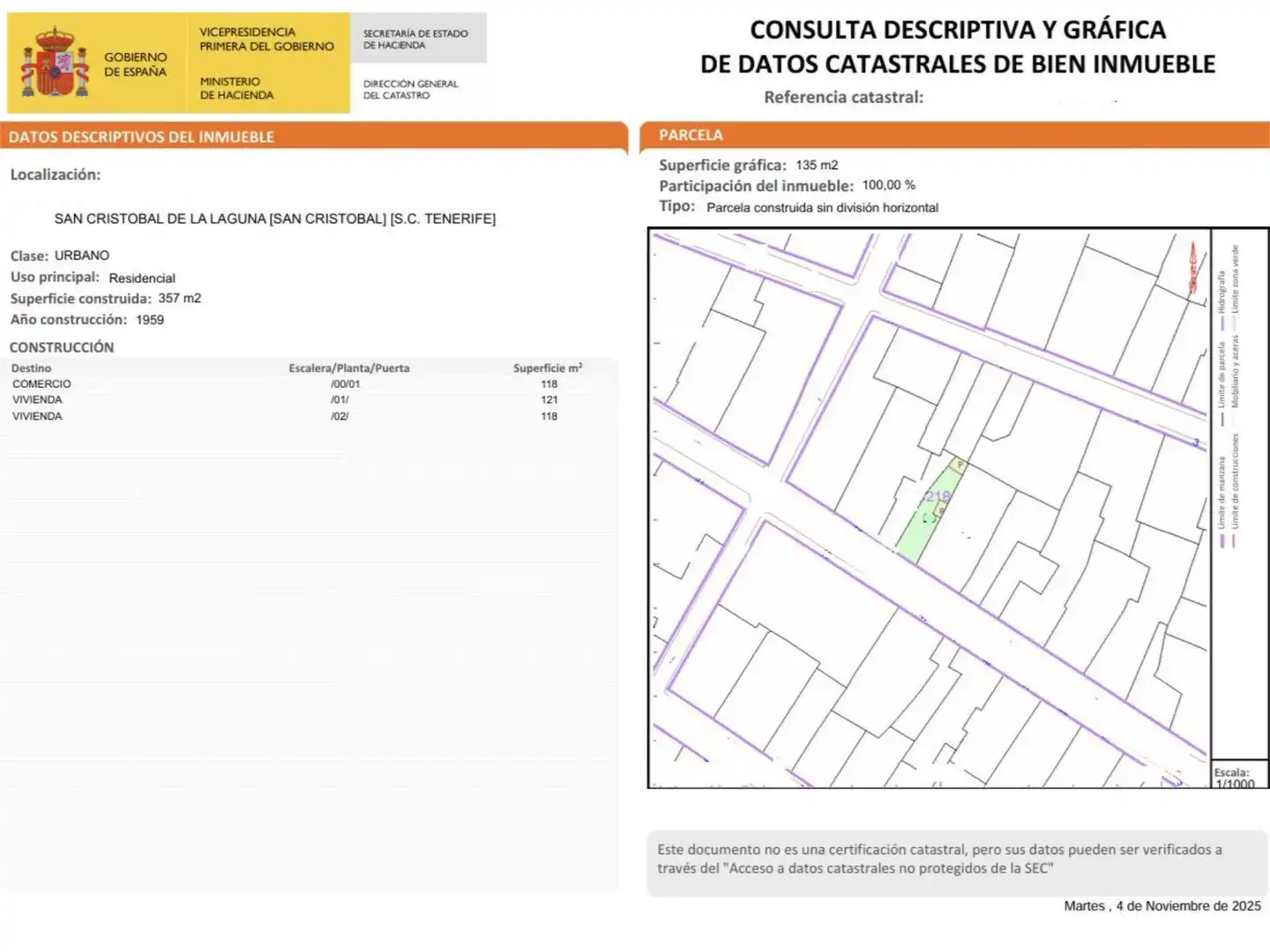Click the parcel number 218 label on map

pyautogui.click(x=937, y=497)
